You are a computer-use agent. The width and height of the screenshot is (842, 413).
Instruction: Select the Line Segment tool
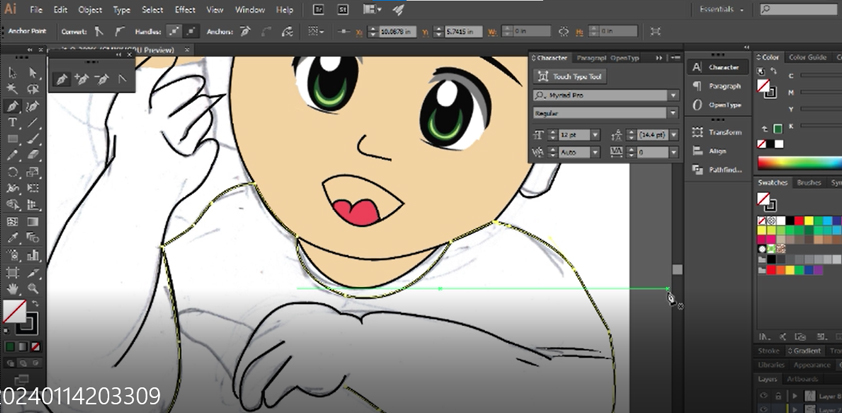[x=33, y=122]
